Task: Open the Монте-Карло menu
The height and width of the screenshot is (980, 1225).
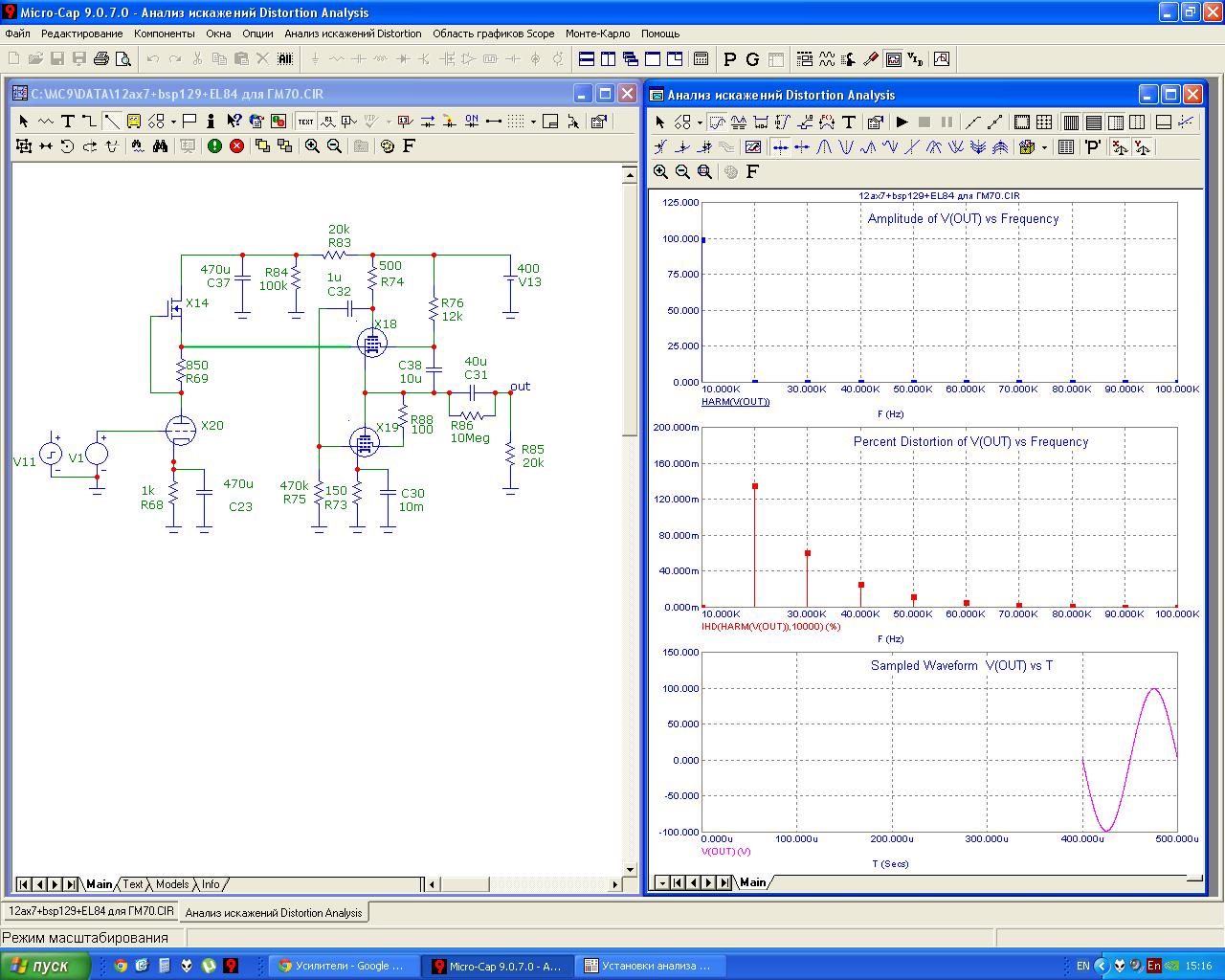Action: pyautogui.click(x=597, y=33)
